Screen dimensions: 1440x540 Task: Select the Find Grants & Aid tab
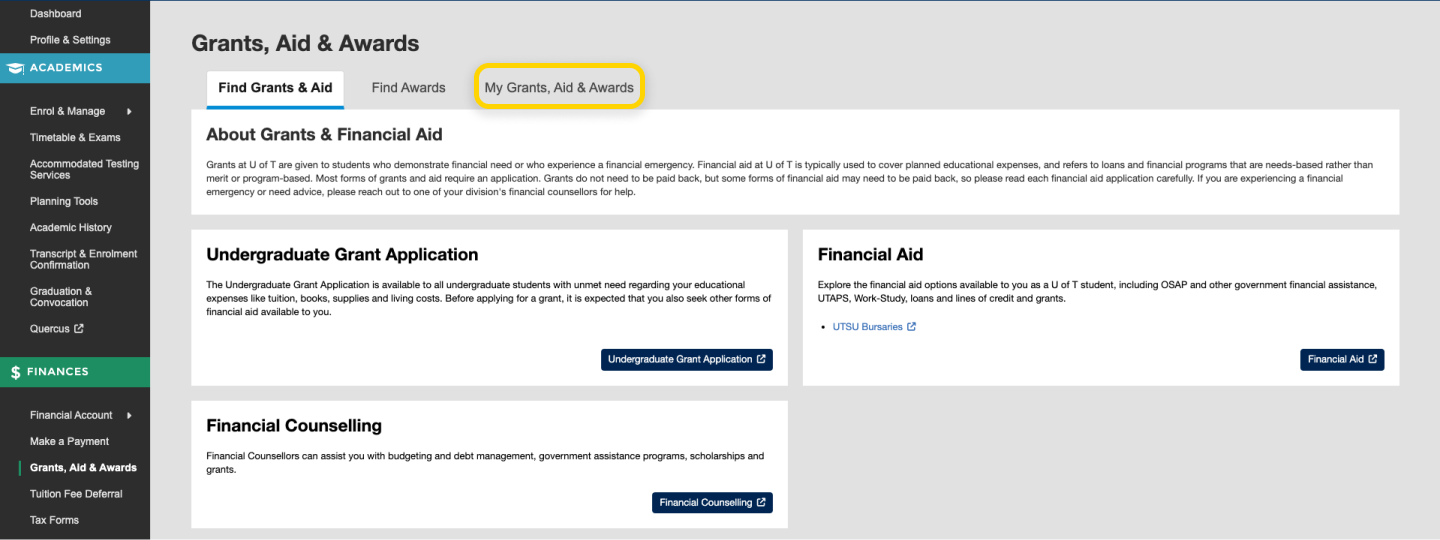point(275,88)
